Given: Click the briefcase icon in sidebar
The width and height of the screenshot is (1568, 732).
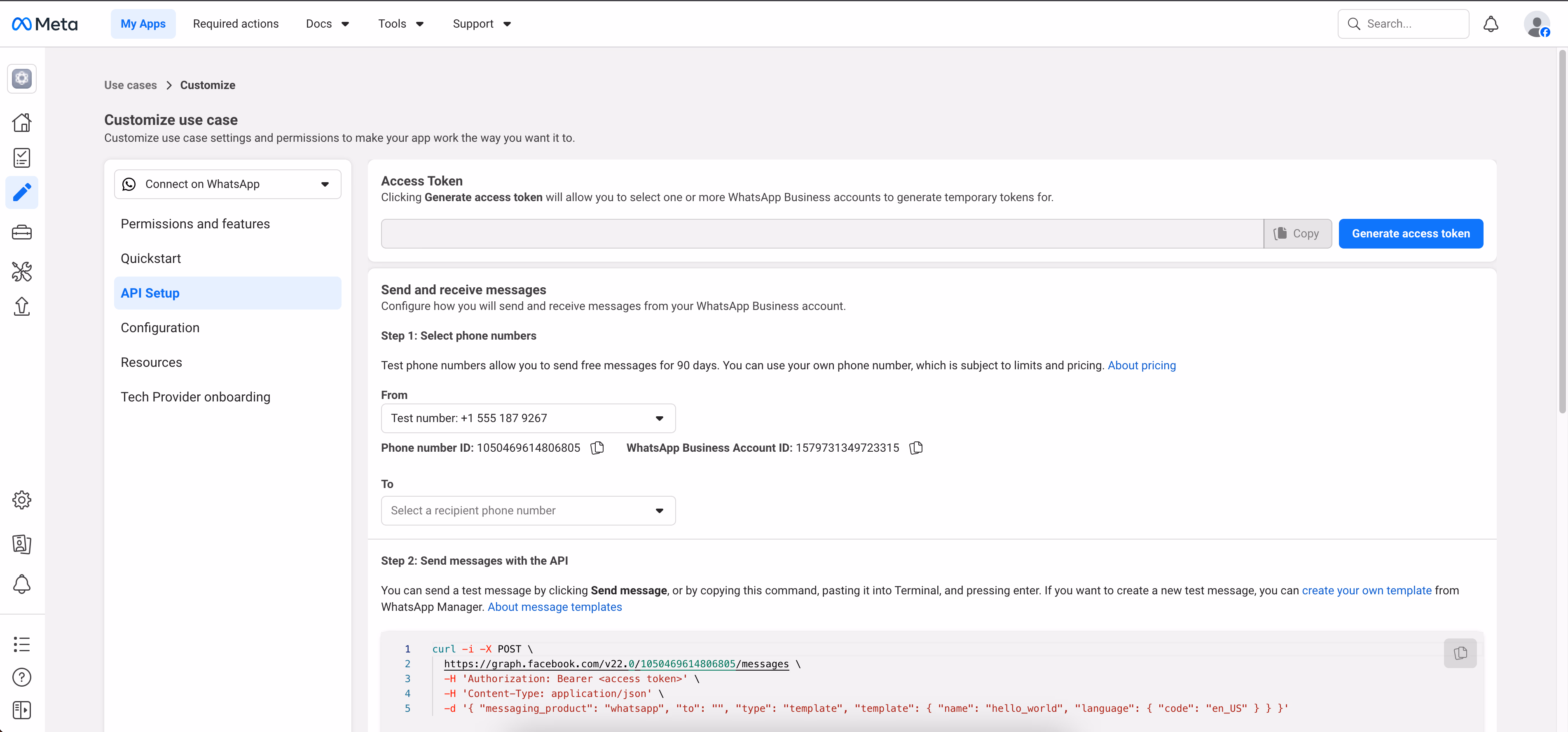Looking at the screenshot, I should 22,232.
